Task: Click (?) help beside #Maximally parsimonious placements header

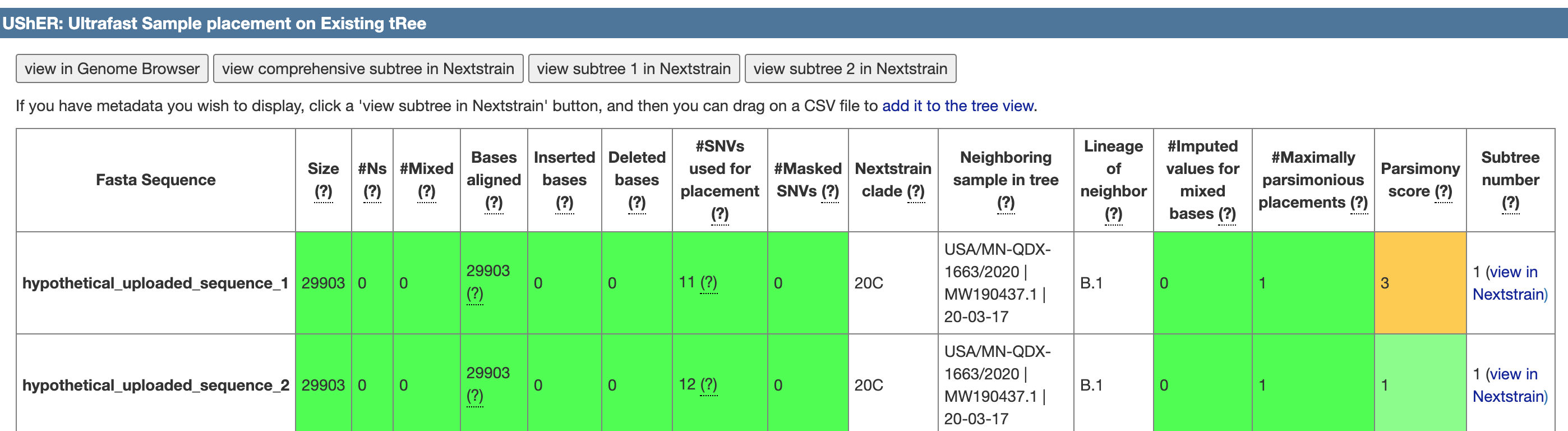Action: coord(1359,202)
